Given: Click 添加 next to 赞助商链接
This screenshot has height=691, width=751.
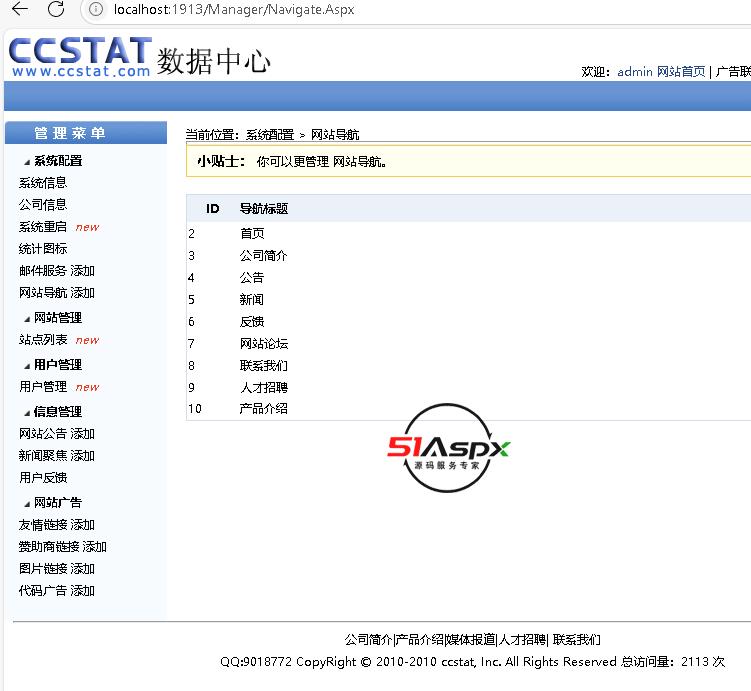Looking at the screenshot, I should (95, 547).
